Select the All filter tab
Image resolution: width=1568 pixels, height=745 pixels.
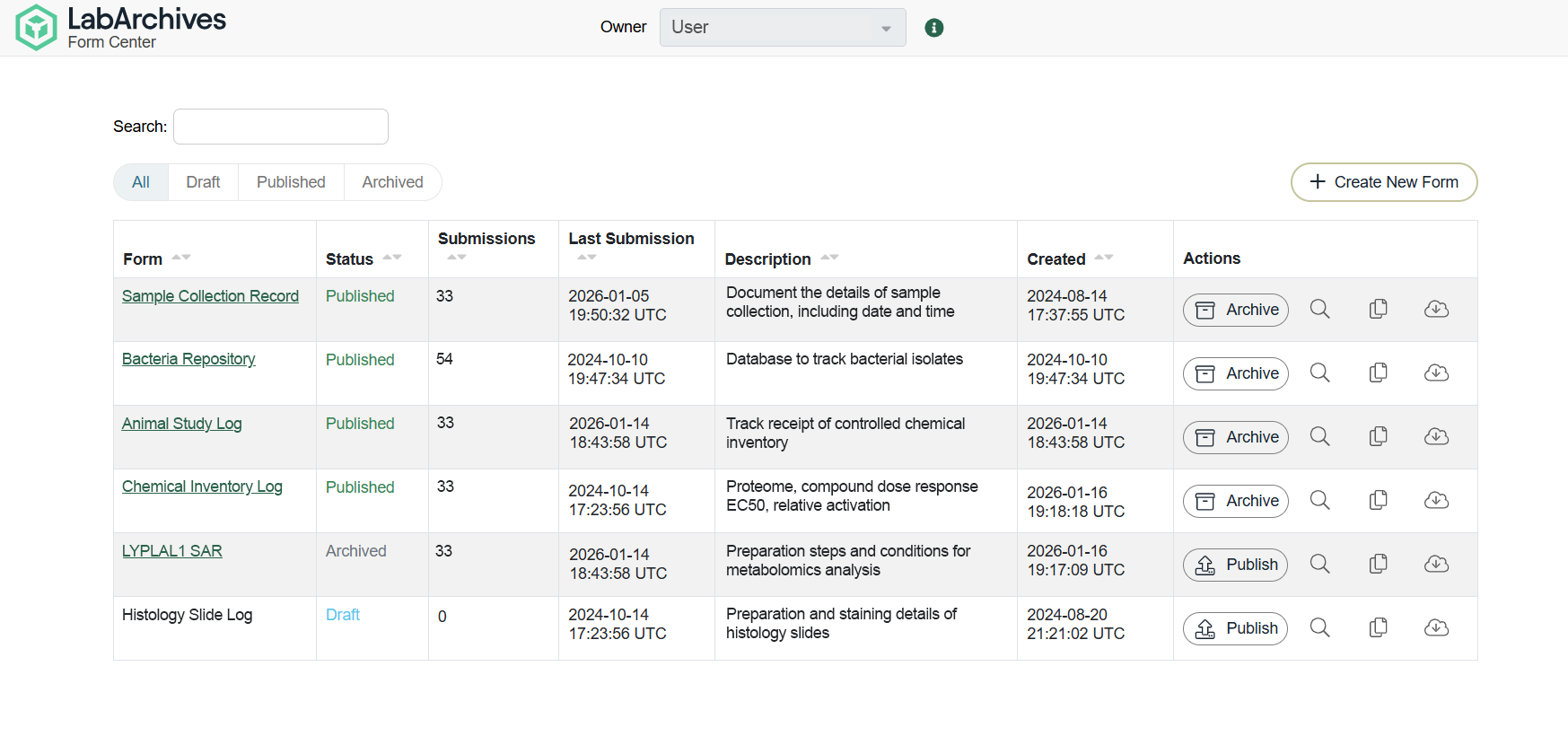coord(141,182)
